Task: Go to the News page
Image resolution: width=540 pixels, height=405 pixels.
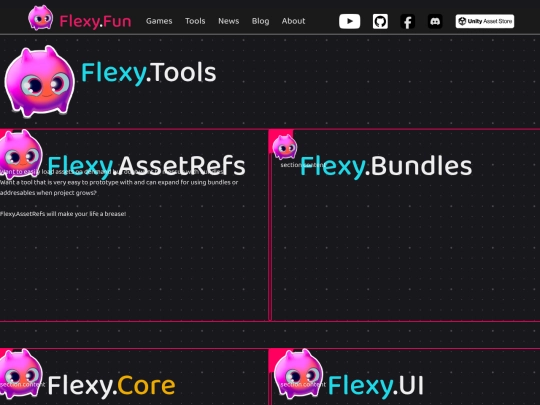Action: 229,21
